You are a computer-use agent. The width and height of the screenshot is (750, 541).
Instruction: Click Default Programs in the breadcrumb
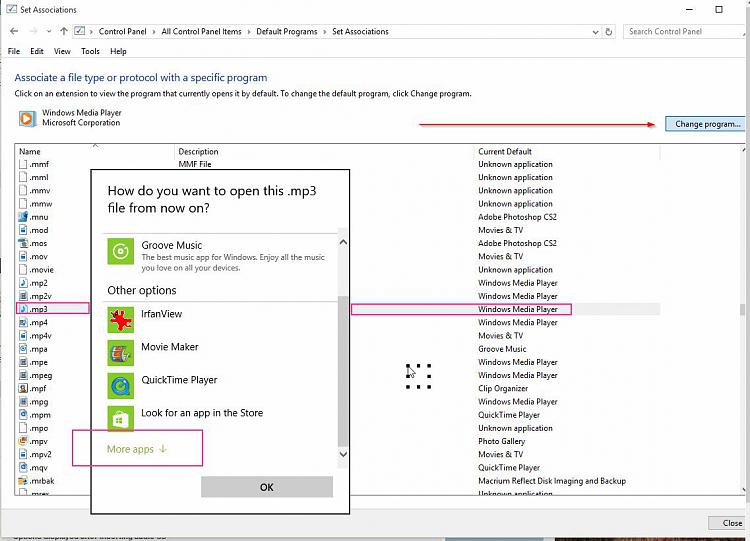coord(287,32)
